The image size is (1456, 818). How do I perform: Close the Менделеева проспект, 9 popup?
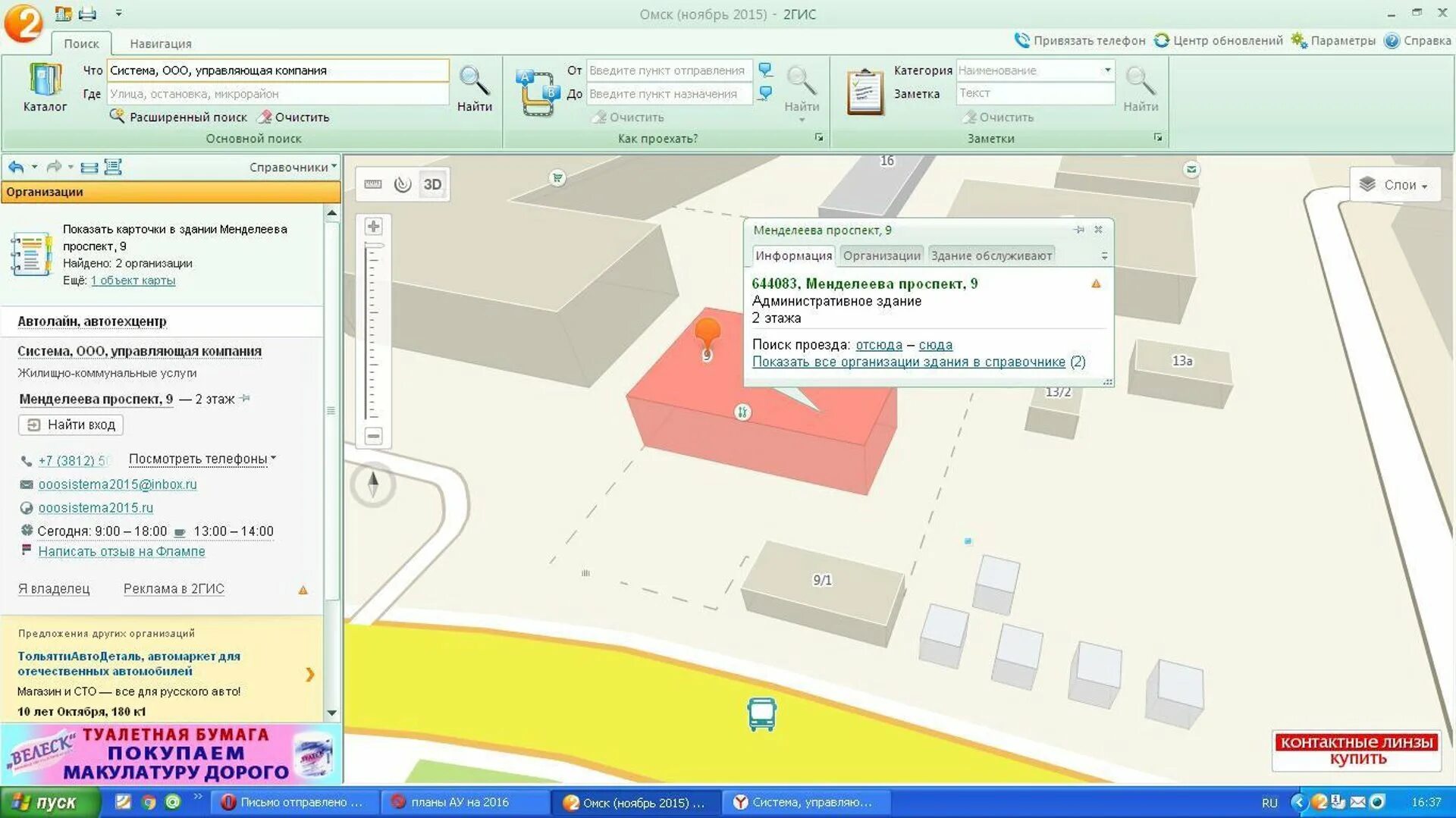pyautogui.click(x=1098, y=230)
